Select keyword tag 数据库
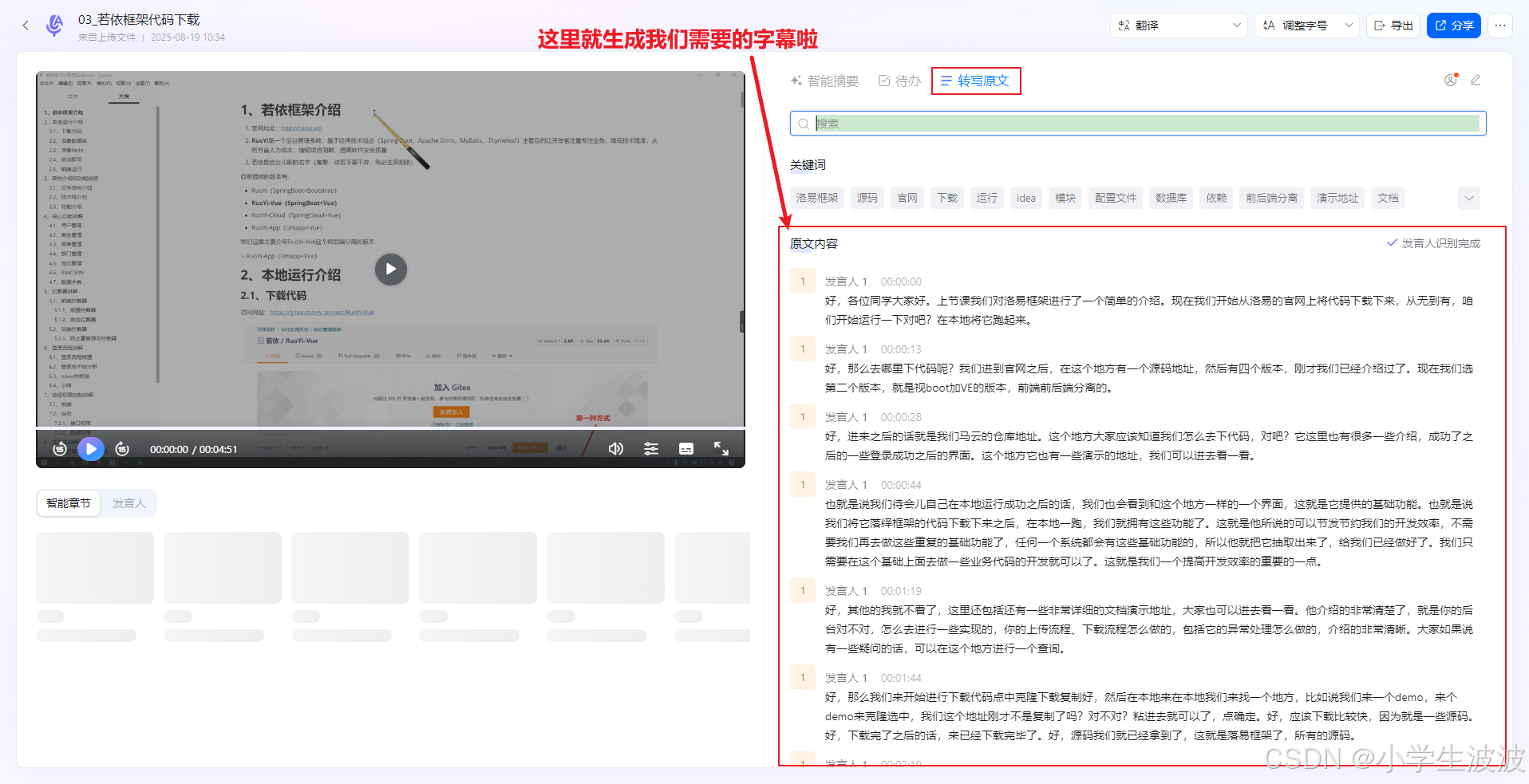 click(1171, 198)
